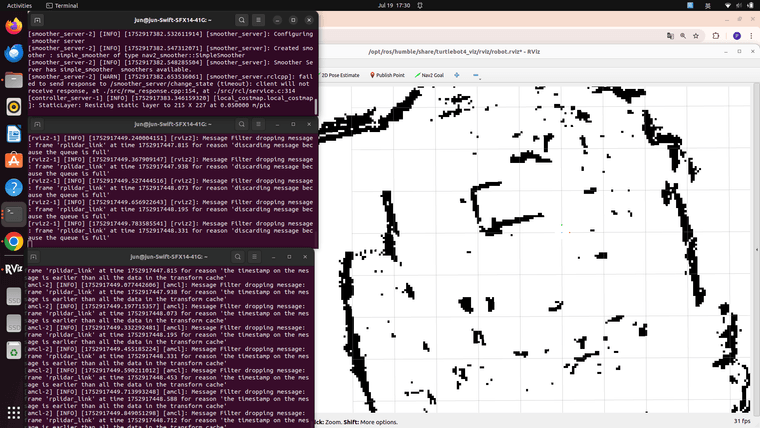Screen dimensions: 760x428
Task: Open the hamburger menu of the top terminal
Action: coord(258,20)
